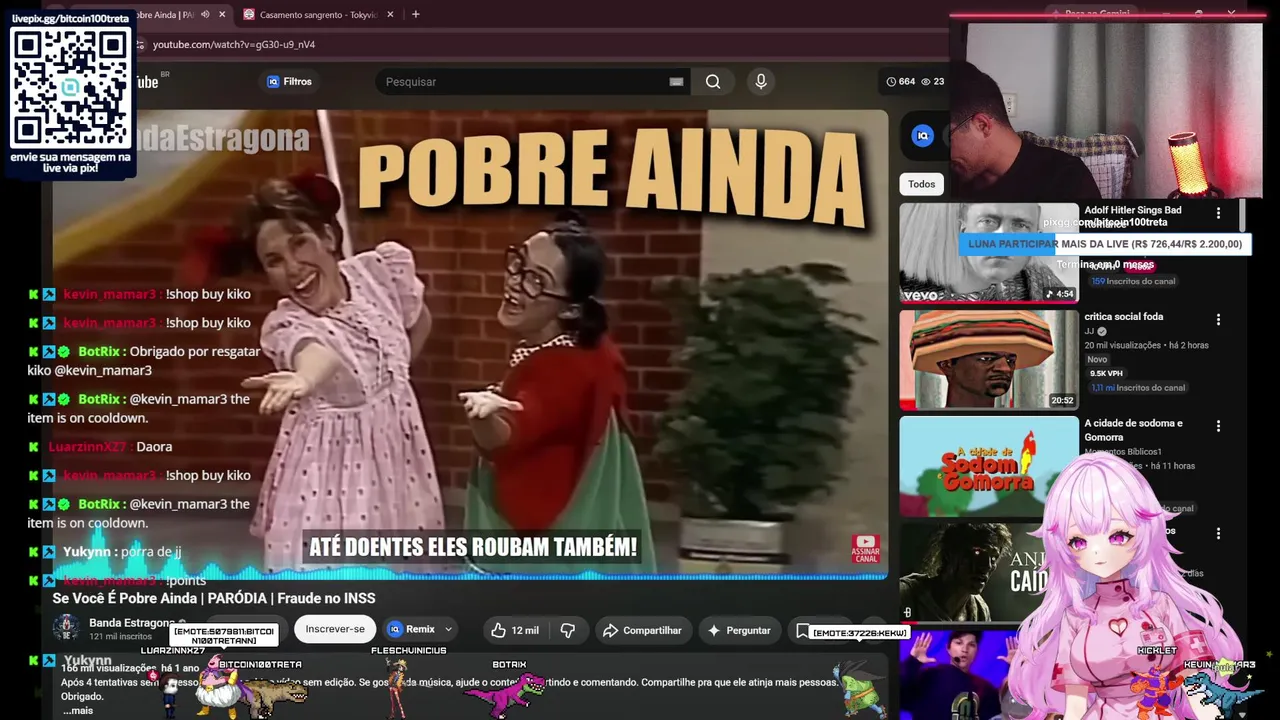Screen dimensions: 1280x720
Task: Close the Pobre Ainda browser tab
Action: (x=222, y=14)
